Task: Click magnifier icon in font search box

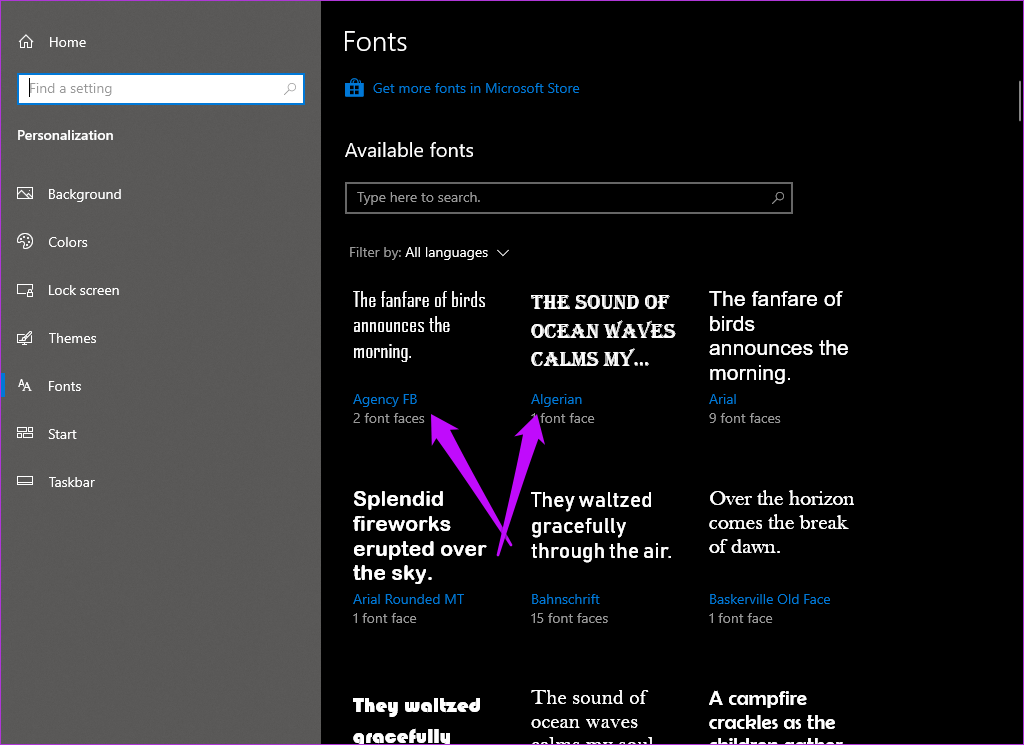Action: pos(777,198)
